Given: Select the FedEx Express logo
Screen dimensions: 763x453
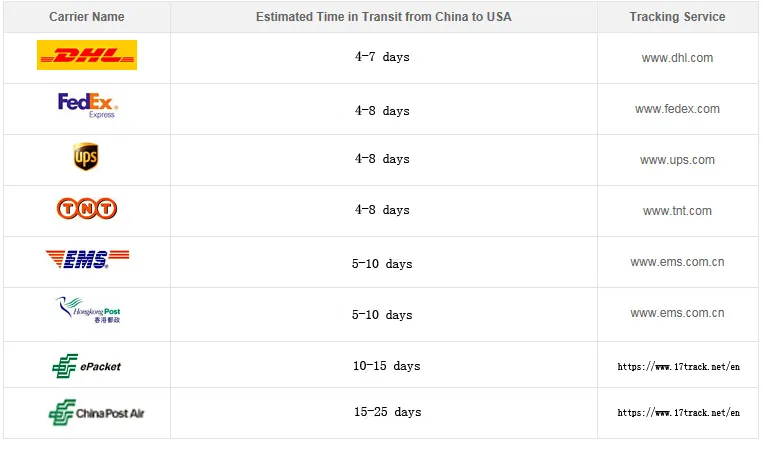Looking at the screenshot, I should 88,106.
